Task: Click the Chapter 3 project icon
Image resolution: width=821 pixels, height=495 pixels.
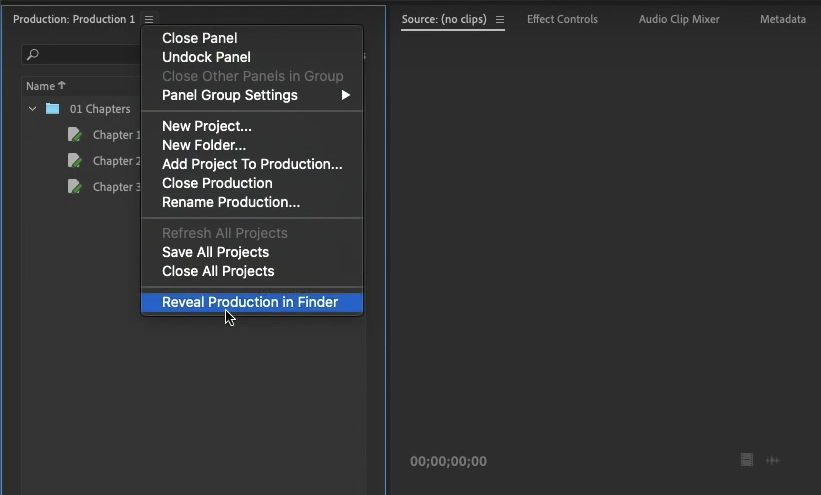Action: (75, 187)
